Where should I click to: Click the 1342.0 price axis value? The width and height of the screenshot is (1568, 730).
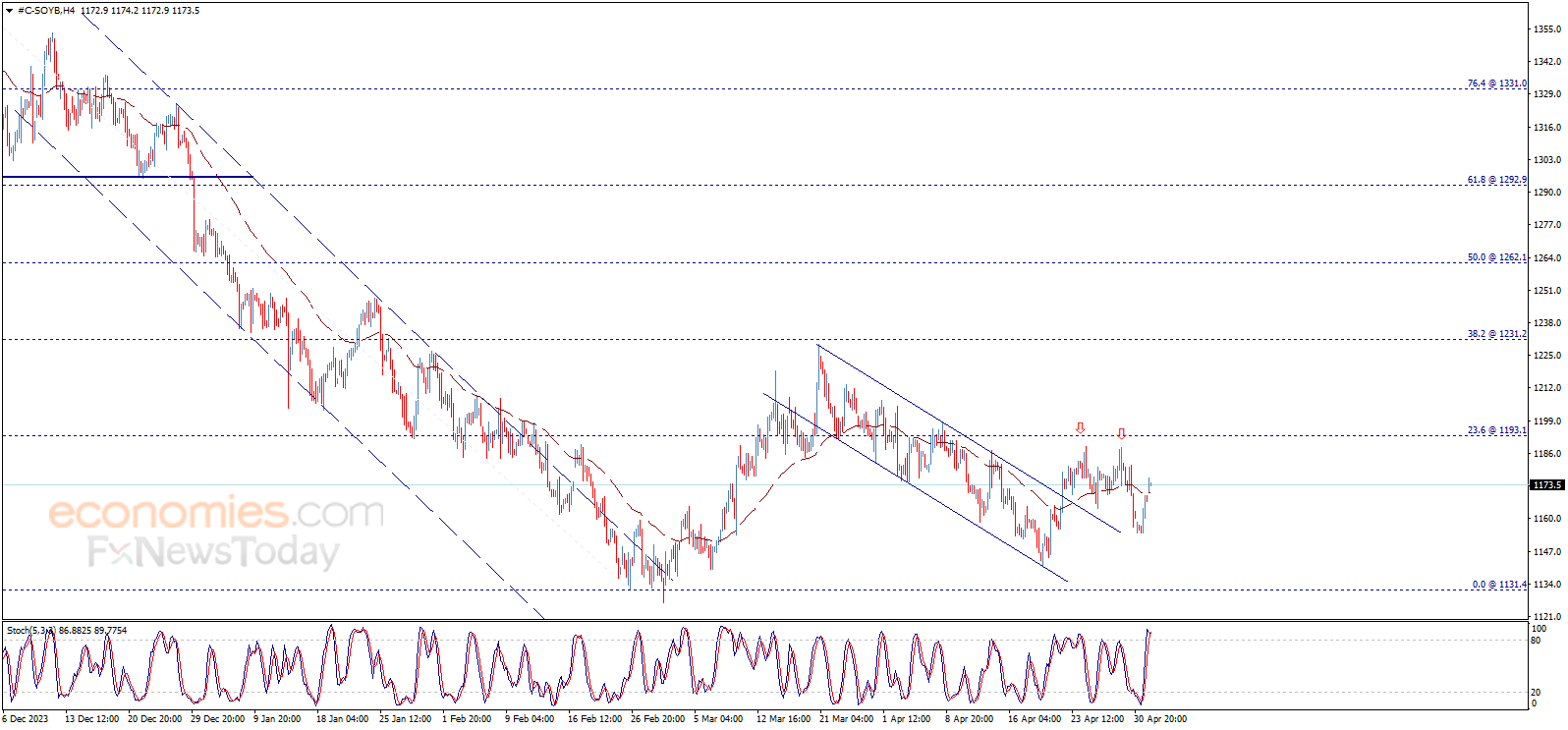1547,62
